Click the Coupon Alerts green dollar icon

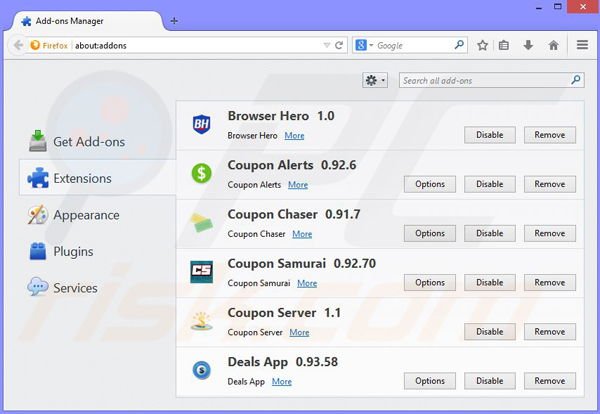tap(201, 173)
